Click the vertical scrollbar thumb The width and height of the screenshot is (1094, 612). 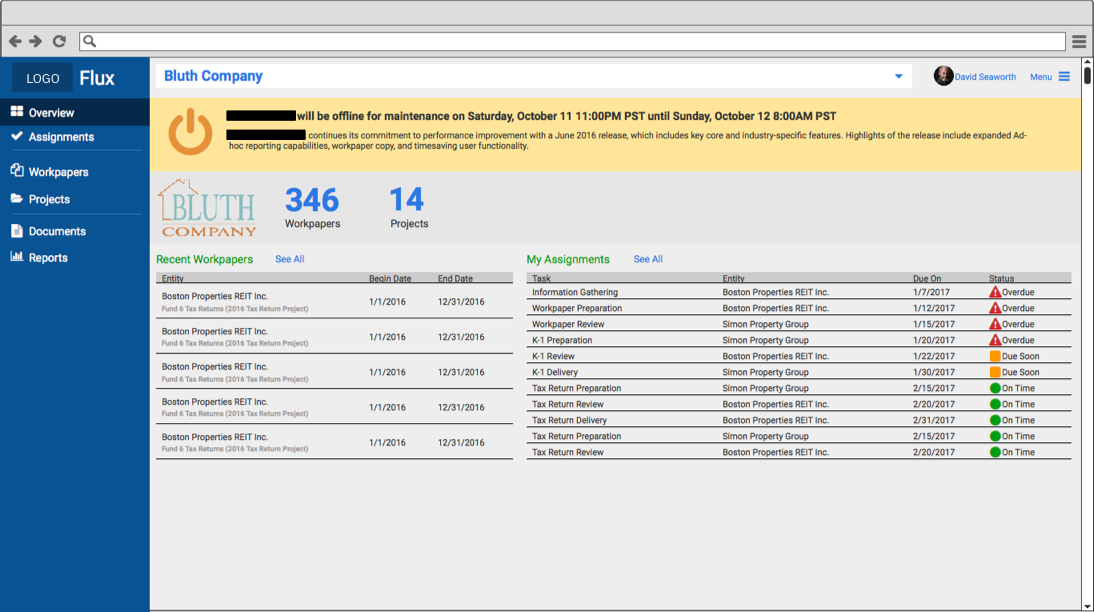(x=1087, y=73)
